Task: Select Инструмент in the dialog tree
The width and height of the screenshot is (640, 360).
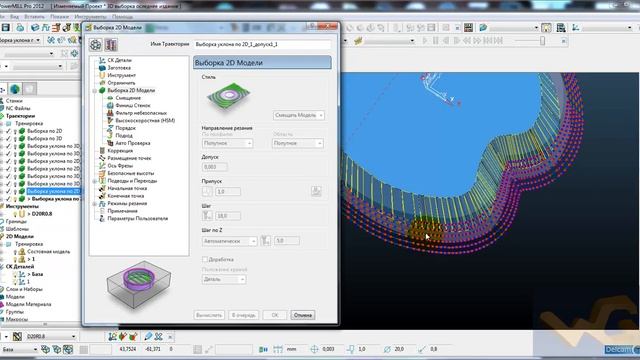Action: [x=121, y=75]
